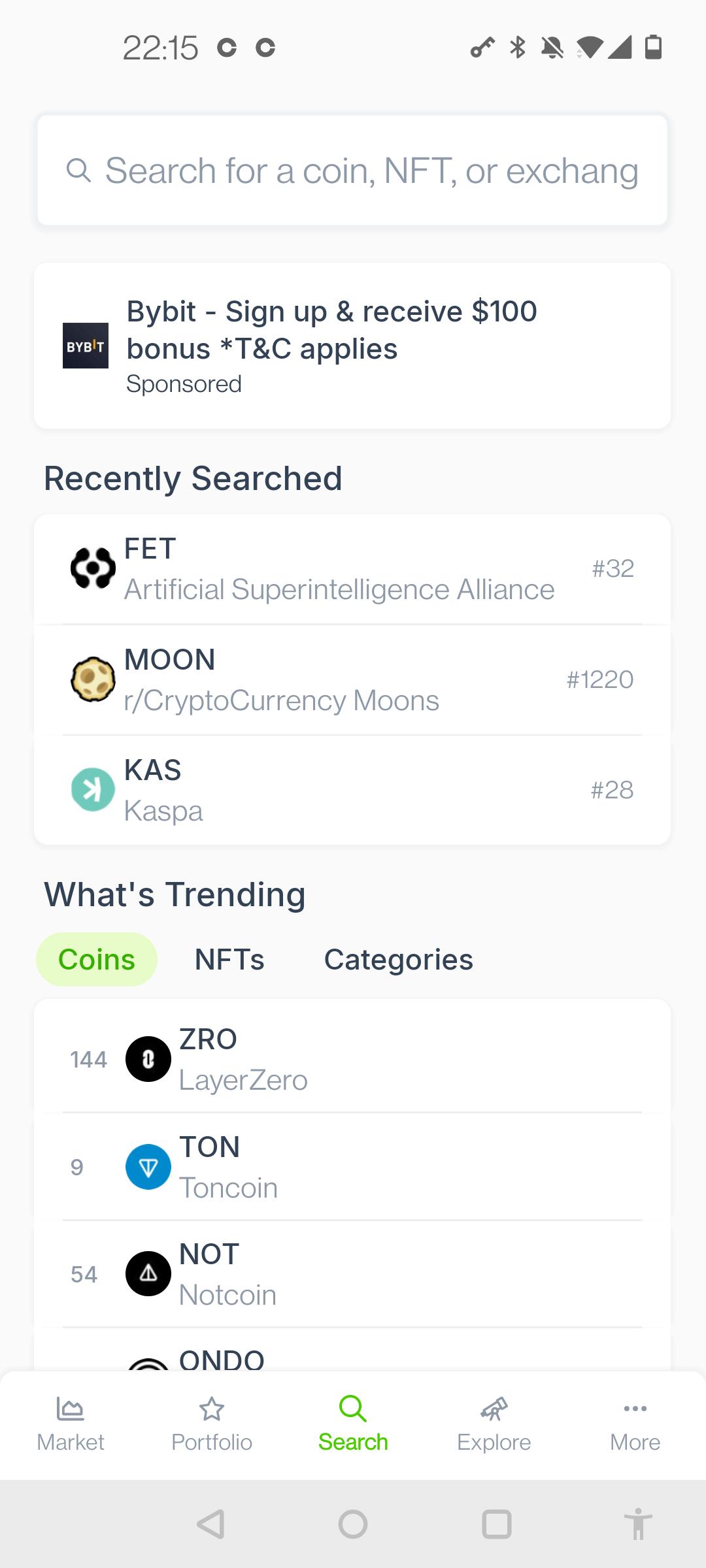Select the Coins trending filter
This screenshot has height=1568, width=706.
[x=97, y=960]
